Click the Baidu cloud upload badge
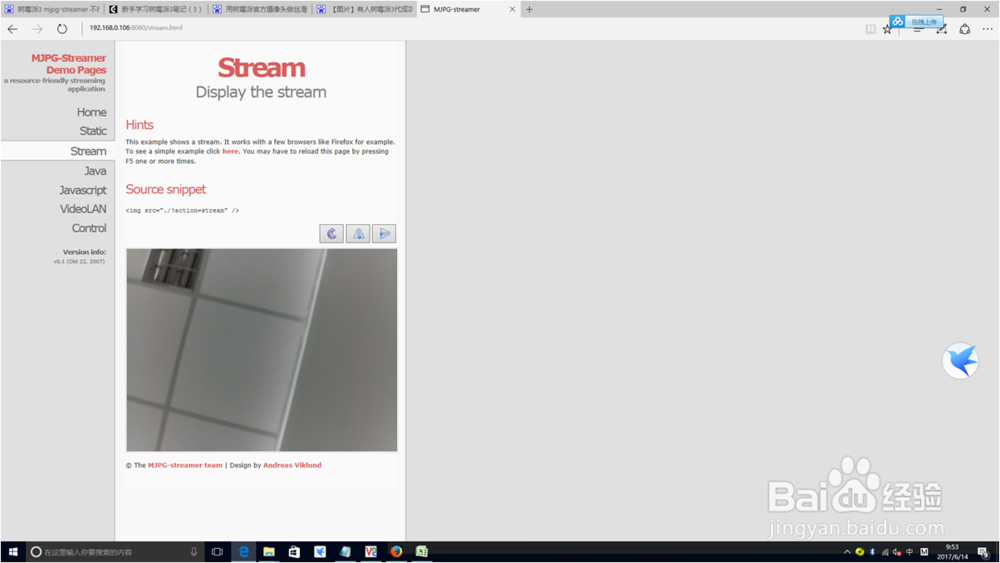 [x=916, y=22]
